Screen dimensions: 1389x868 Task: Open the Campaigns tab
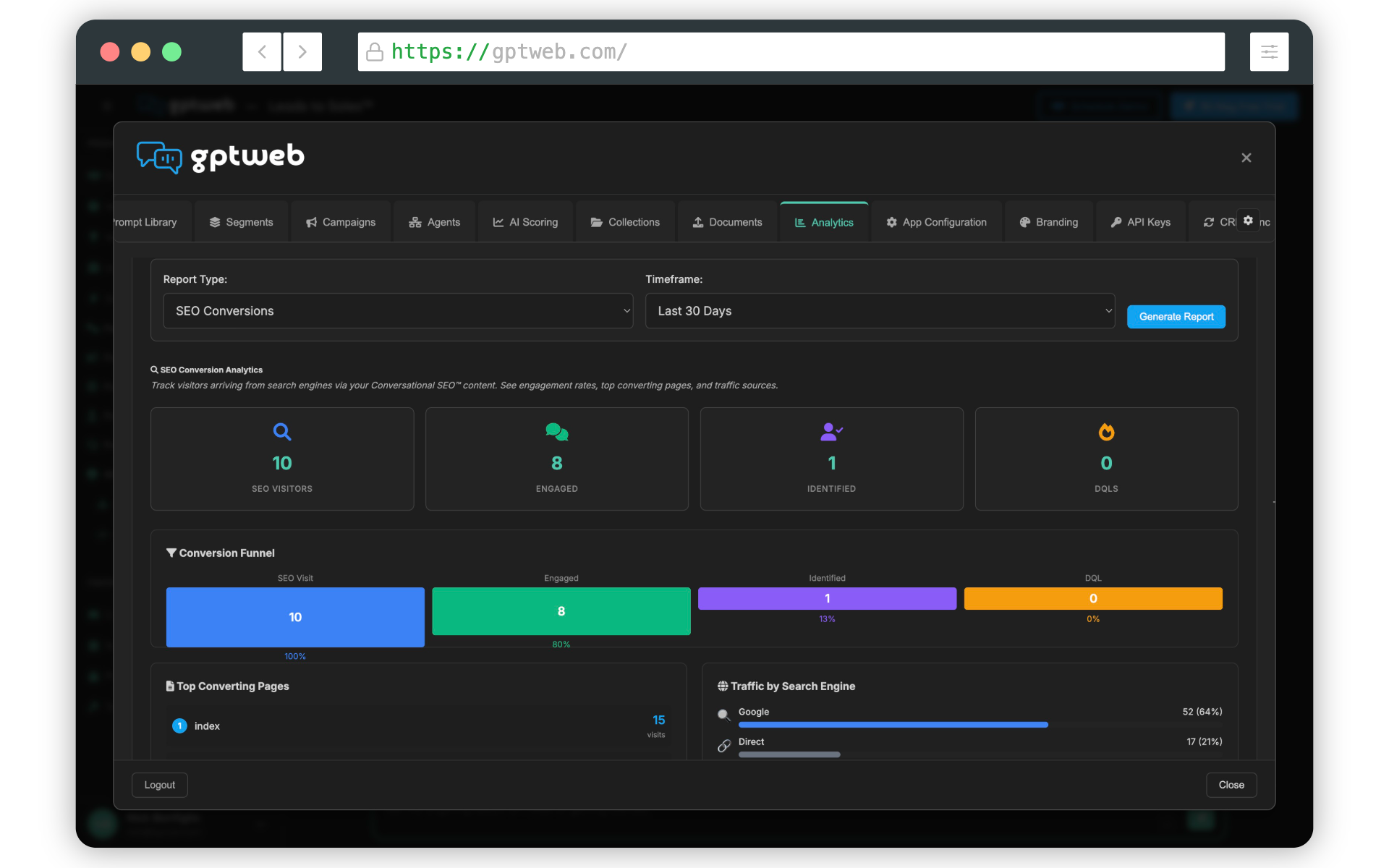(341, 222)
